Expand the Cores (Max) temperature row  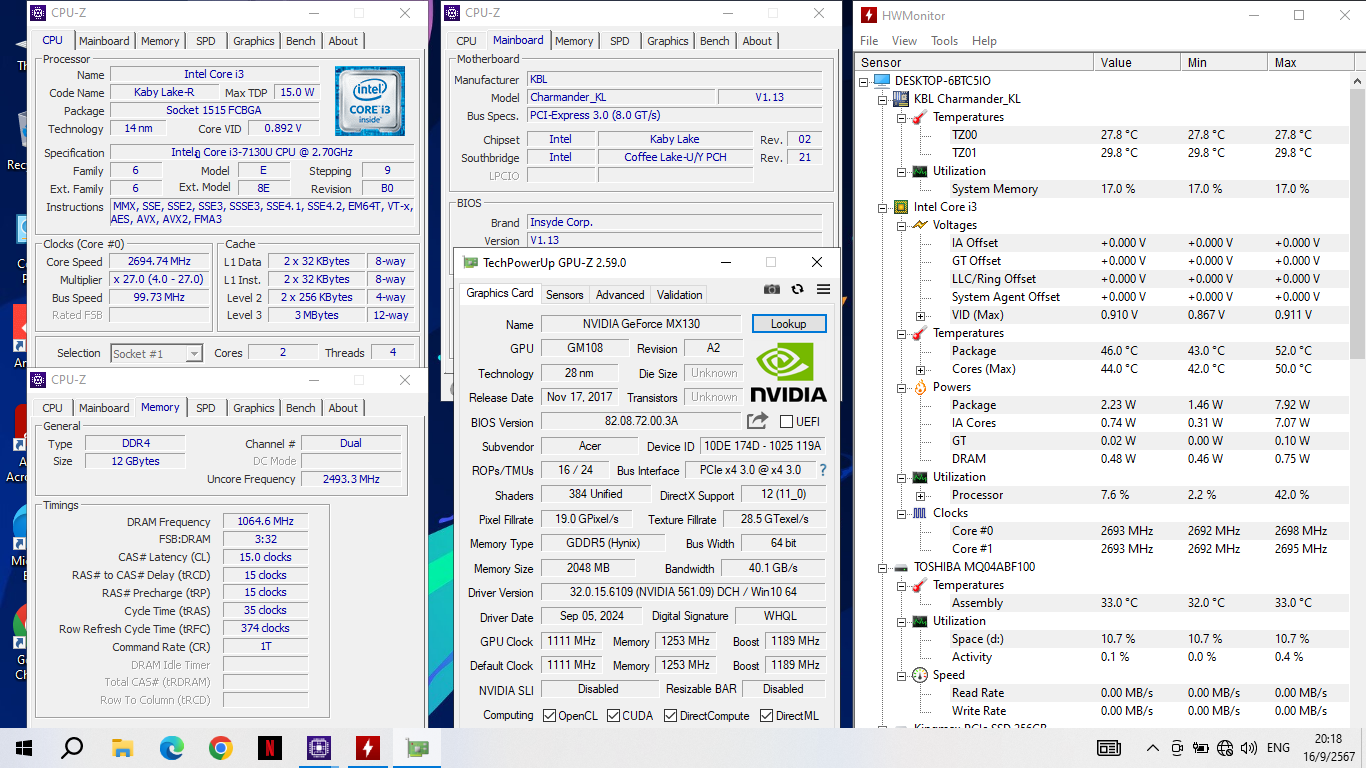920,369
